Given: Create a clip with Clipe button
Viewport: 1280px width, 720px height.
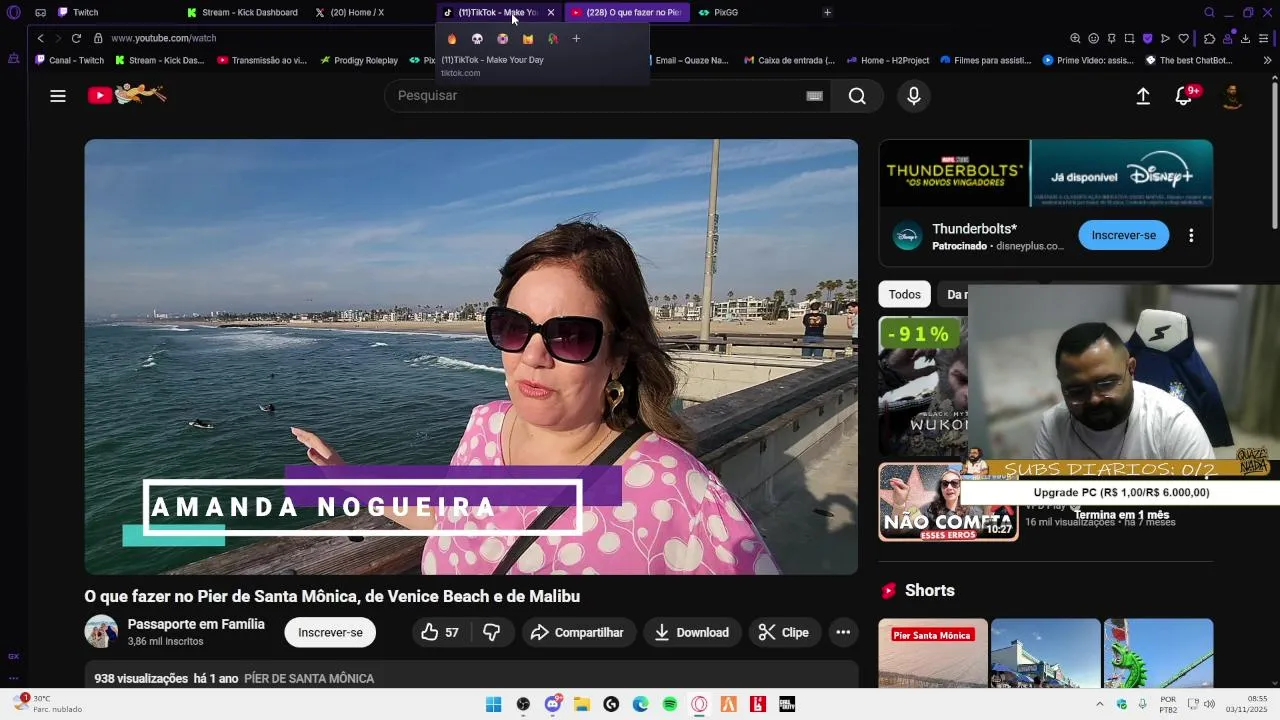Looking at the screenshot, I should [x=784, y=632].
